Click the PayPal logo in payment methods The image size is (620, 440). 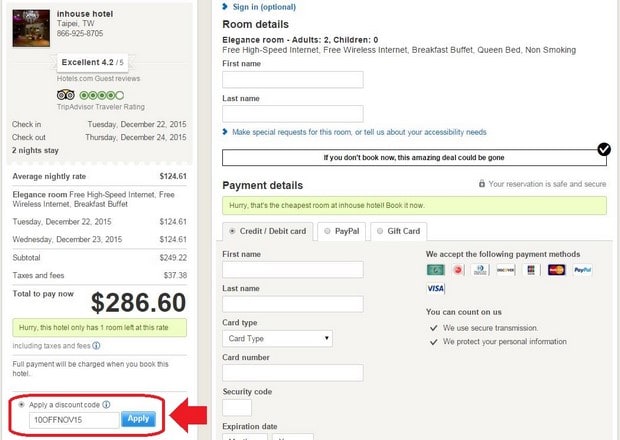pos(583,270)
